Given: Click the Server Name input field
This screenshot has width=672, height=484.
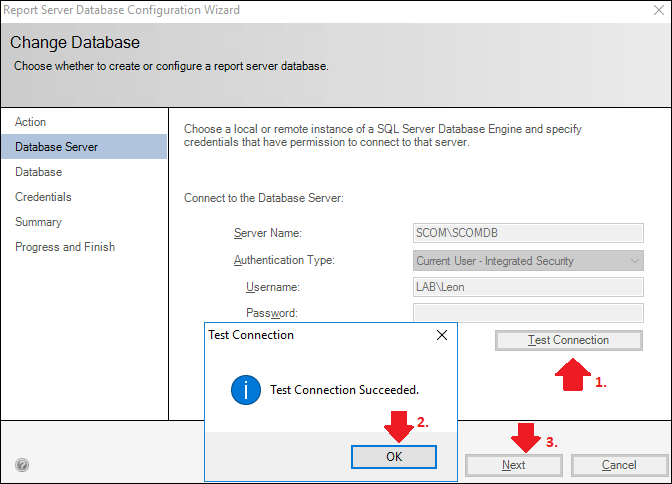Looking at the screenshot, I should (528, 233).
